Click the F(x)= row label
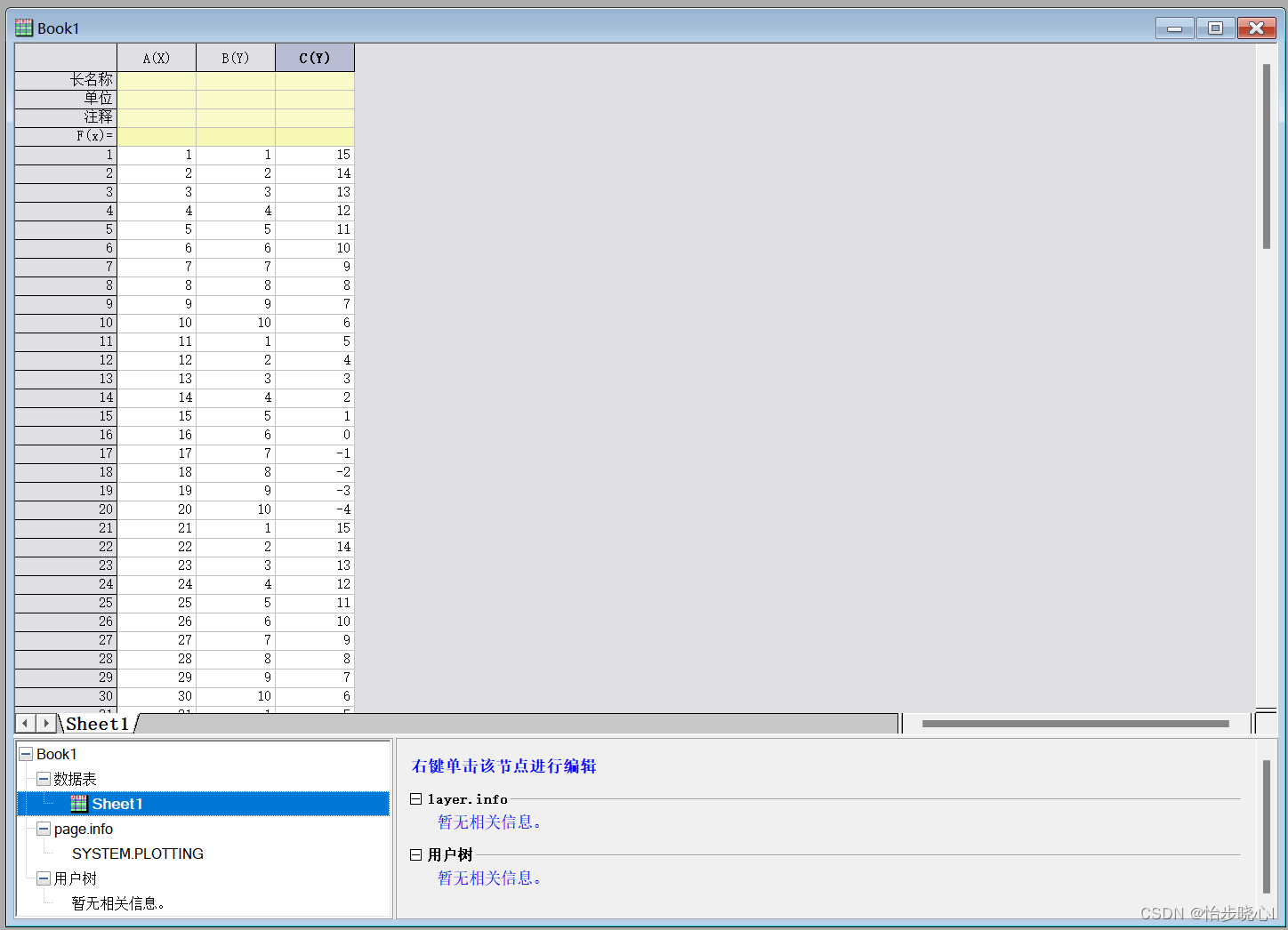The image size is (1288, 930). point(66,136)
